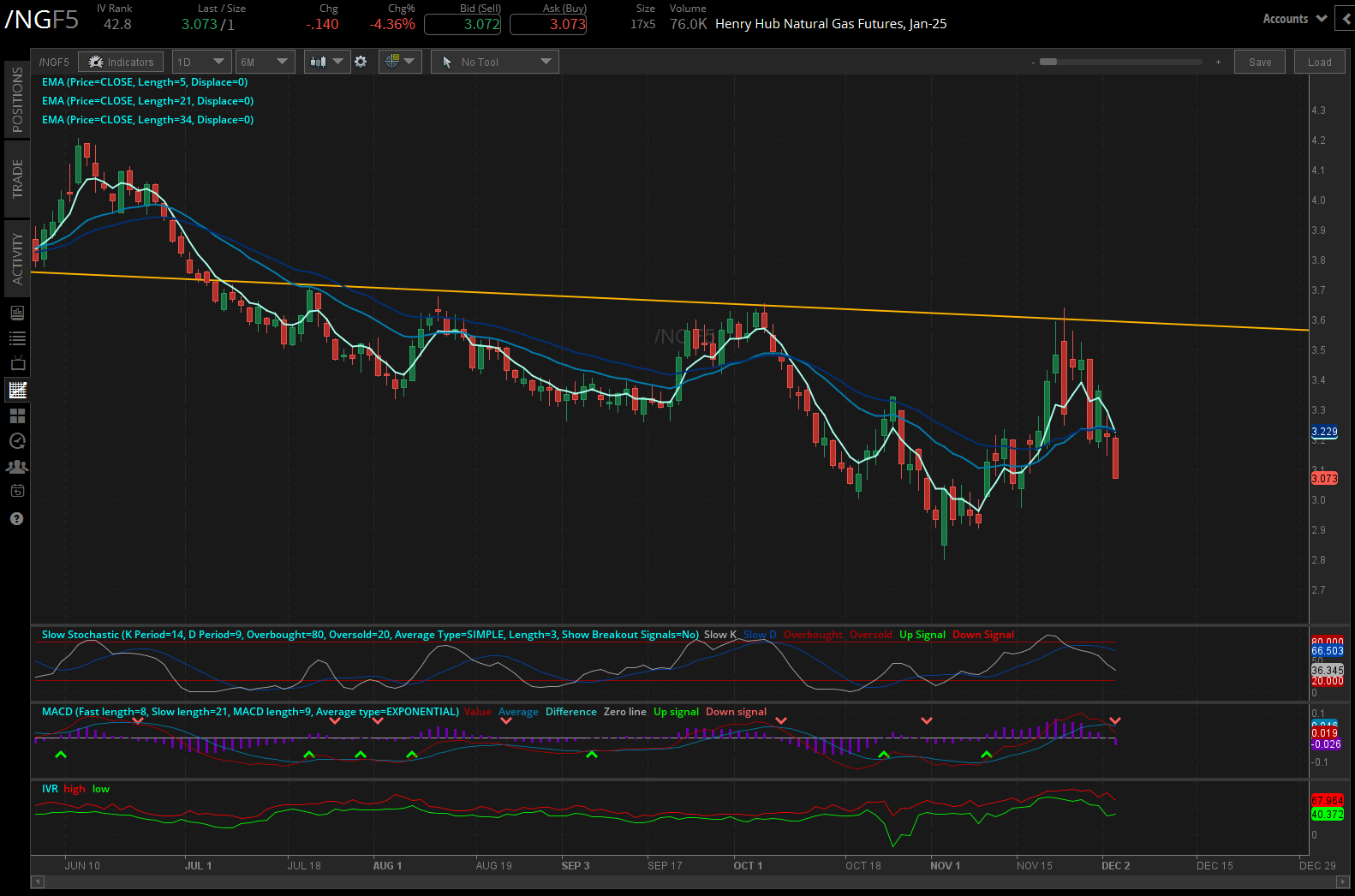1355x896 pixels.
Task: Click the zoom out minus button
Action: coord(1033,62)
